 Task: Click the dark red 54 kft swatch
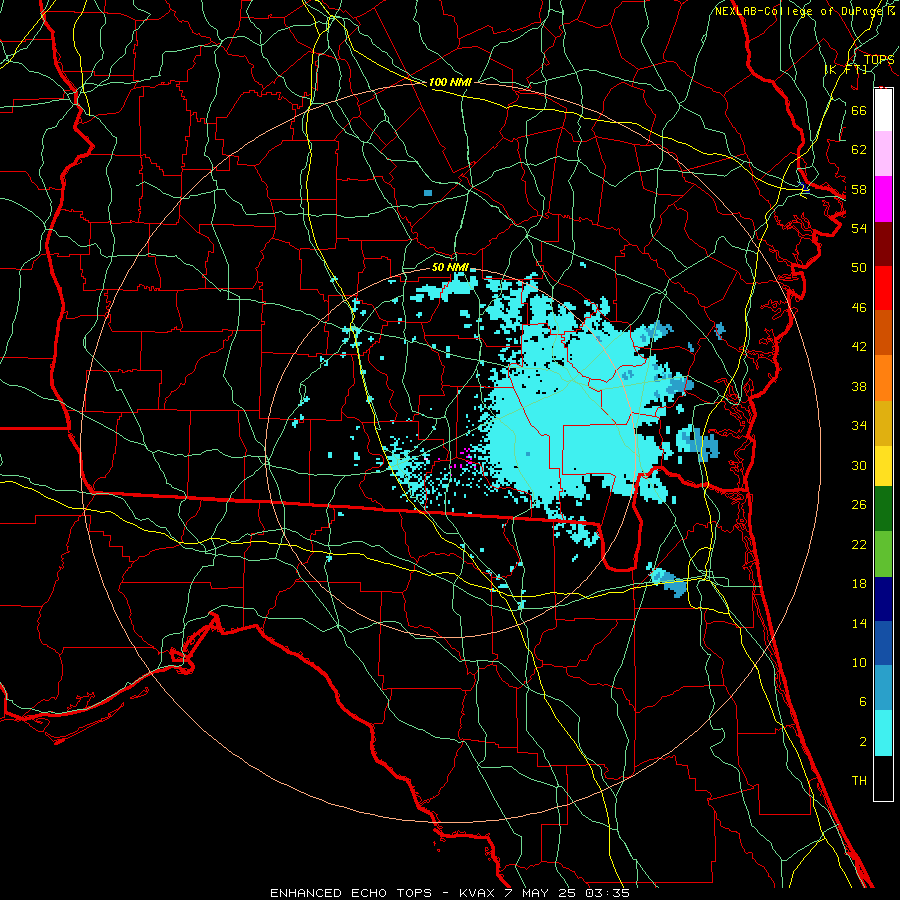pos(883,243)
